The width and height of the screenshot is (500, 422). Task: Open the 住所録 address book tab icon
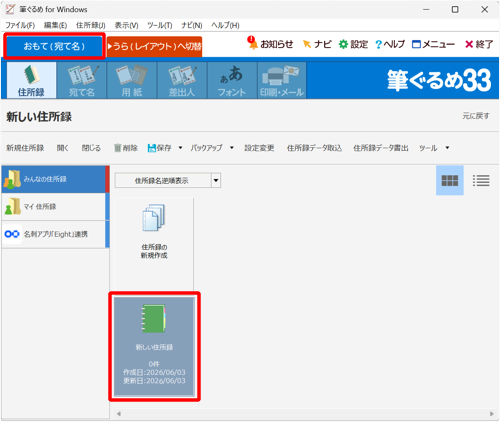point(31,80)
